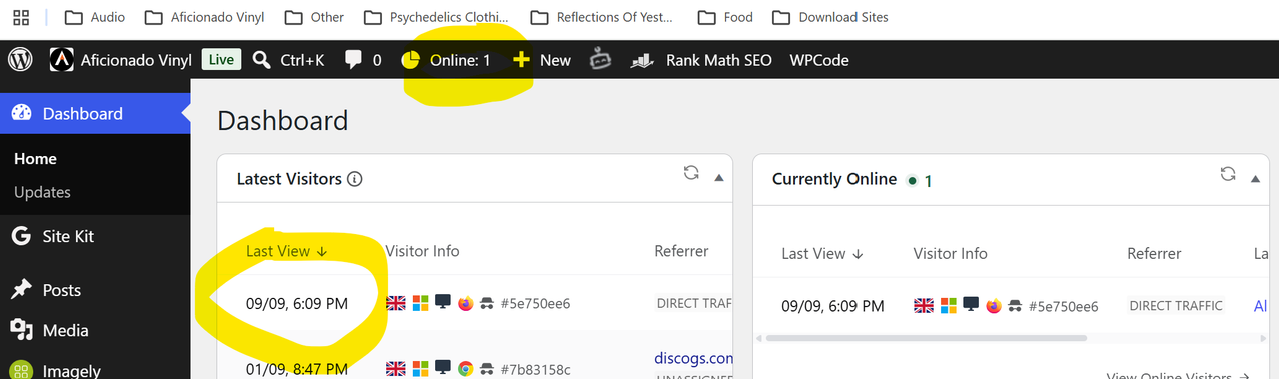Click 09/09, 6:09 PM in Currently Online
Viewport: 1279px width, 379px height.
pyautogui.click(x=833, y=306)
